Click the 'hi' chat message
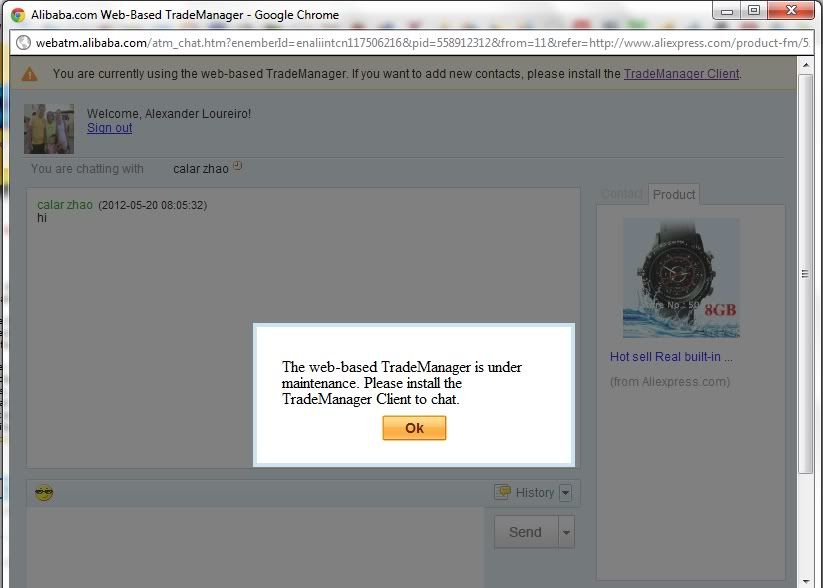The height and width of the screenshot is (588, 823). [42, 218]
